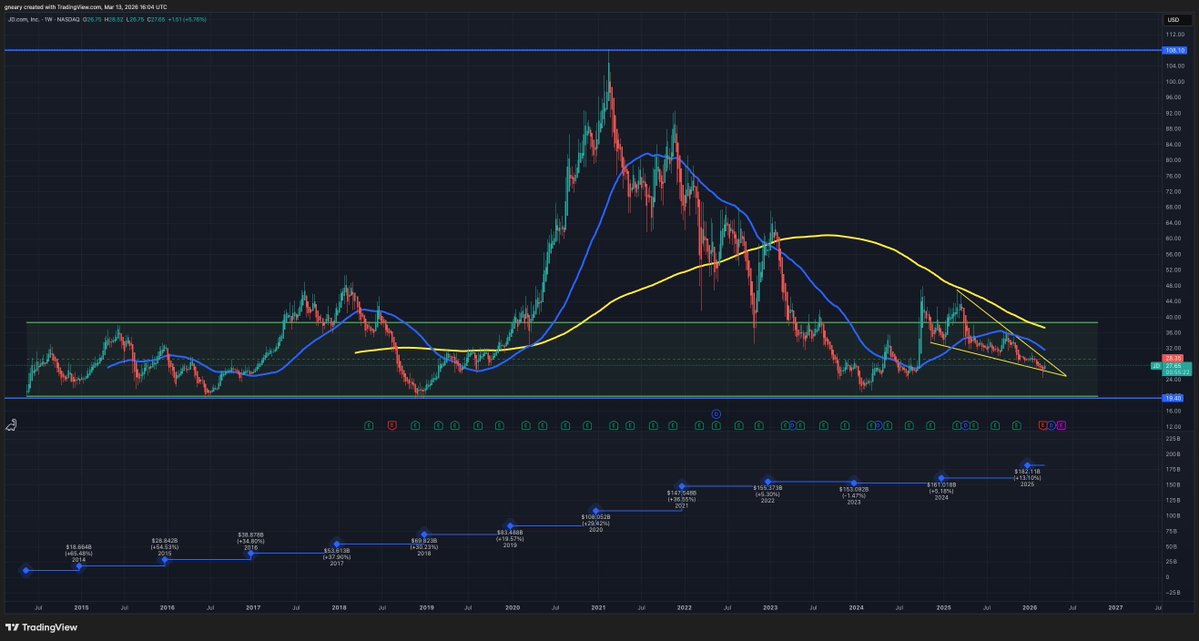The height and width of the screenshot is (641, 1199).
Task: Click the JD.com, Inc. symbol title
Action: pos(24,18)
